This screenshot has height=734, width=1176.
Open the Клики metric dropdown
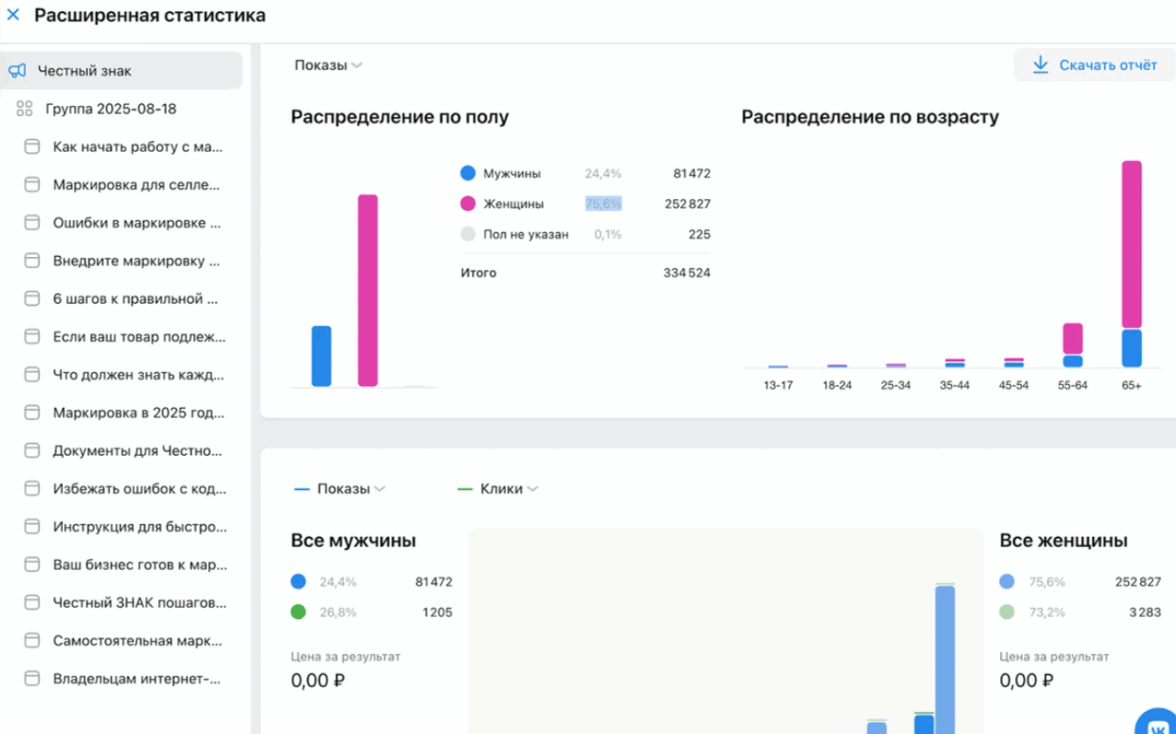(x=500, y=489)
